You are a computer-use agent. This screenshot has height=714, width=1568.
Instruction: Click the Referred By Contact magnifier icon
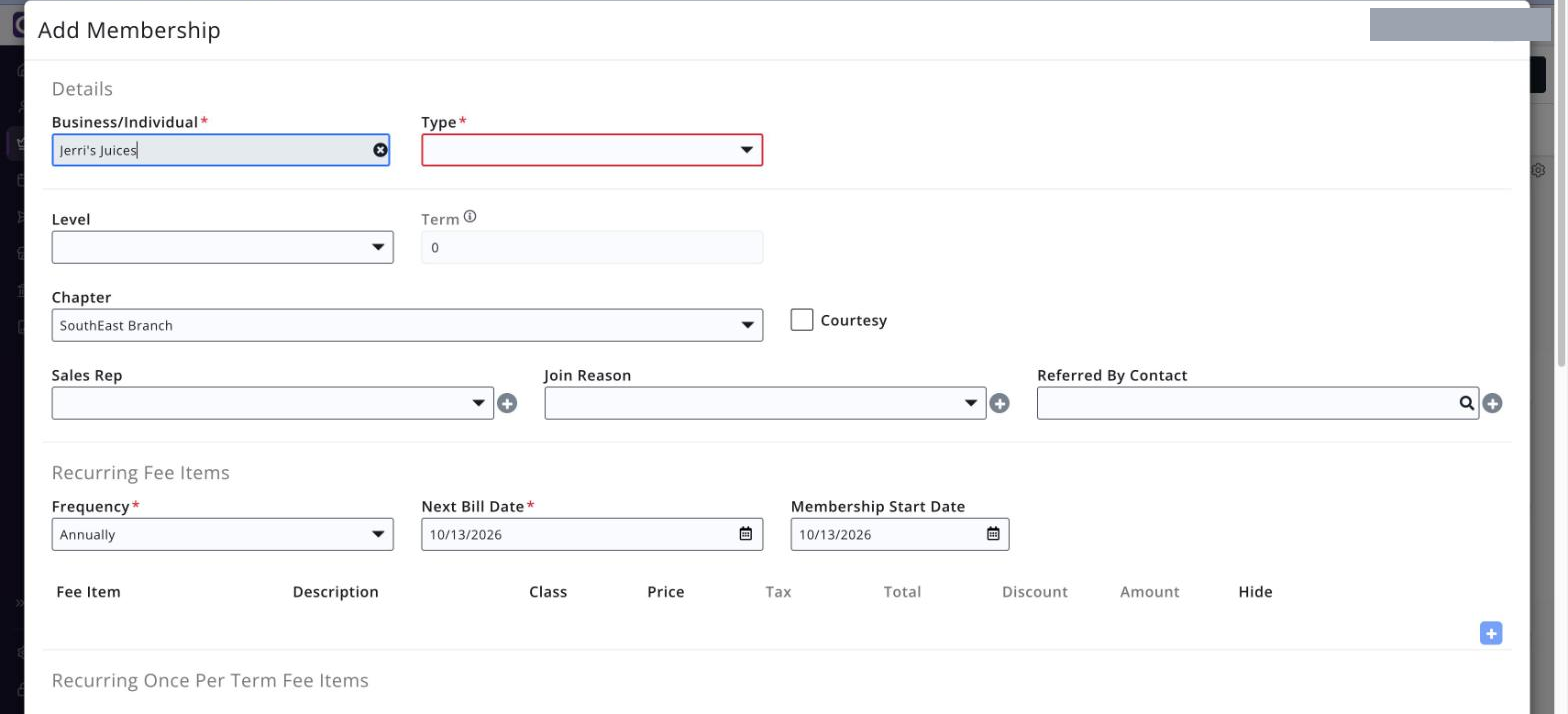1466,403
